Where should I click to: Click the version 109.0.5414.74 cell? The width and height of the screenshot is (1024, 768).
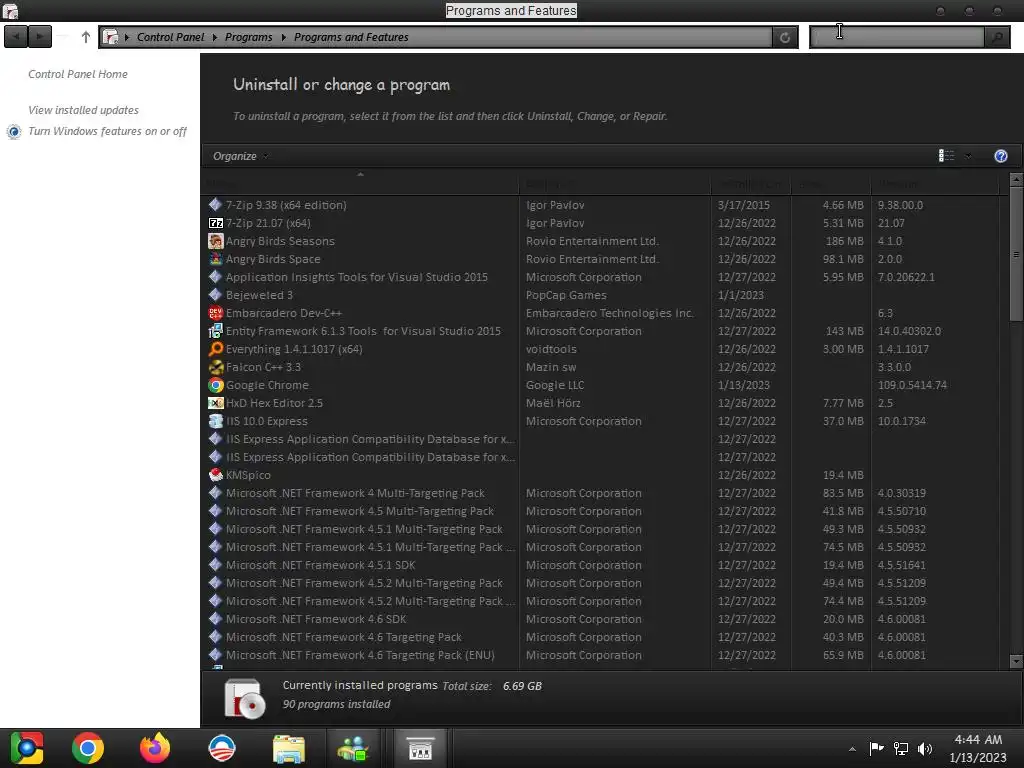(x=912, y=385)
